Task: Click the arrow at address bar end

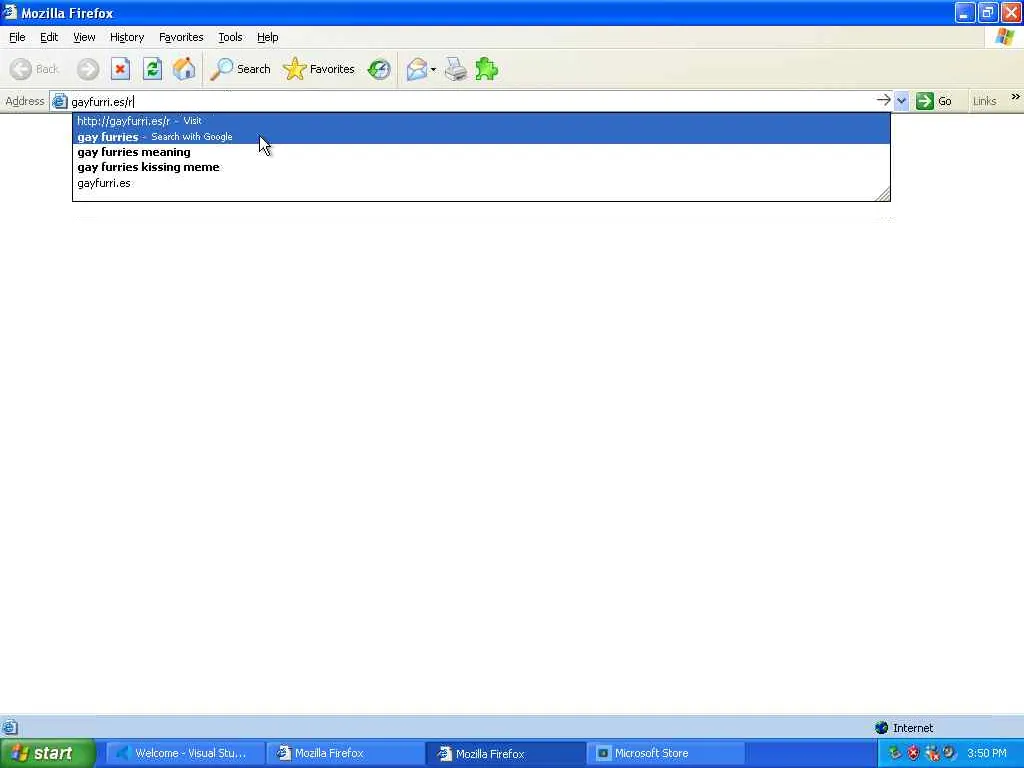Action: point(883,100)
